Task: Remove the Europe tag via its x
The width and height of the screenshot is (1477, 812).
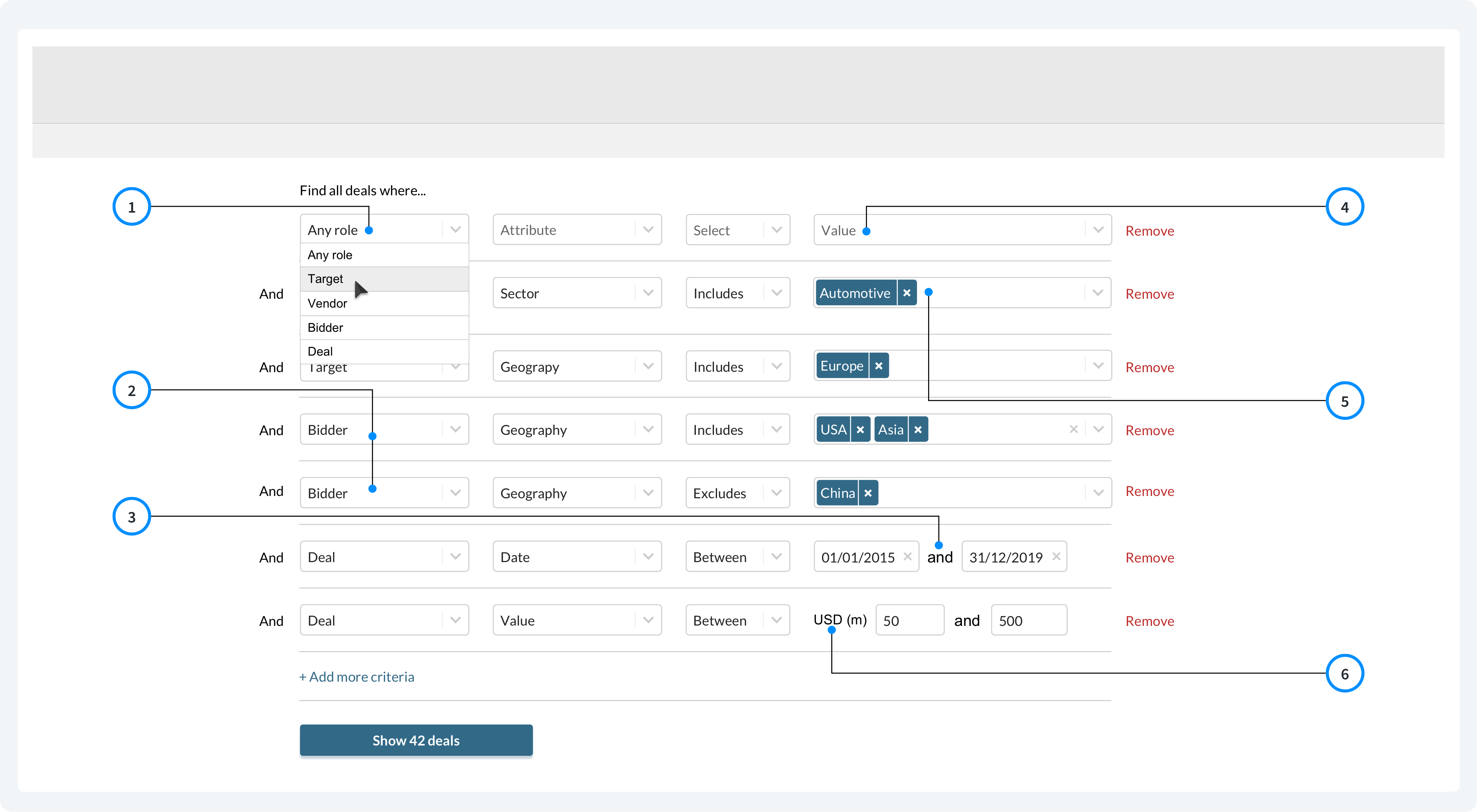Action: 879,366
